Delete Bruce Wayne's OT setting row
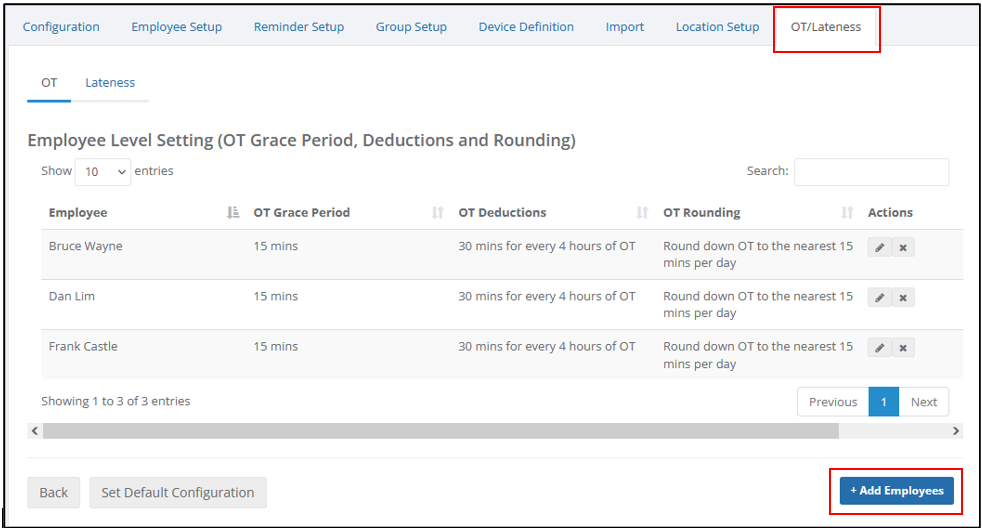This screenshot has height=528, width=982. coord(903,247)
